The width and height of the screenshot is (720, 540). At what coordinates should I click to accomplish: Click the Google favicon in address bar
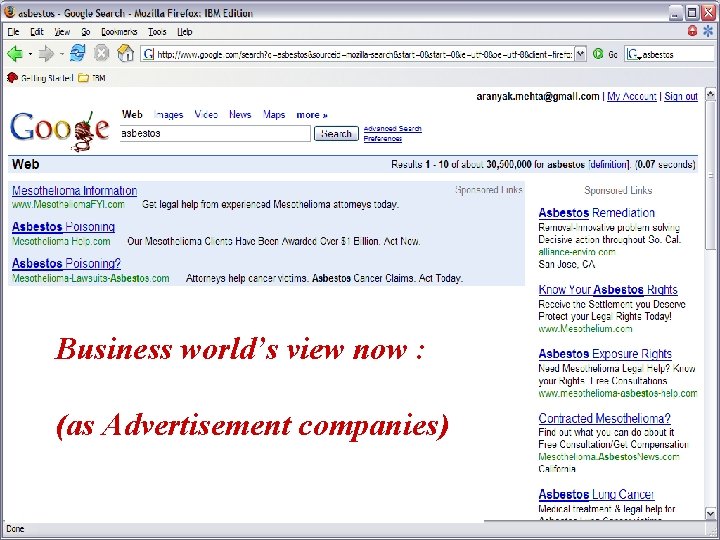(x=148, y=54)
